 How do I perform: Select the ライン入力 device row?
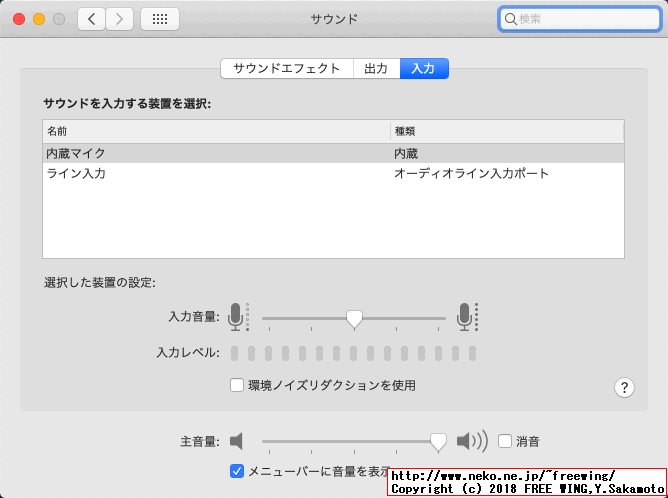[x=333, y=173]
